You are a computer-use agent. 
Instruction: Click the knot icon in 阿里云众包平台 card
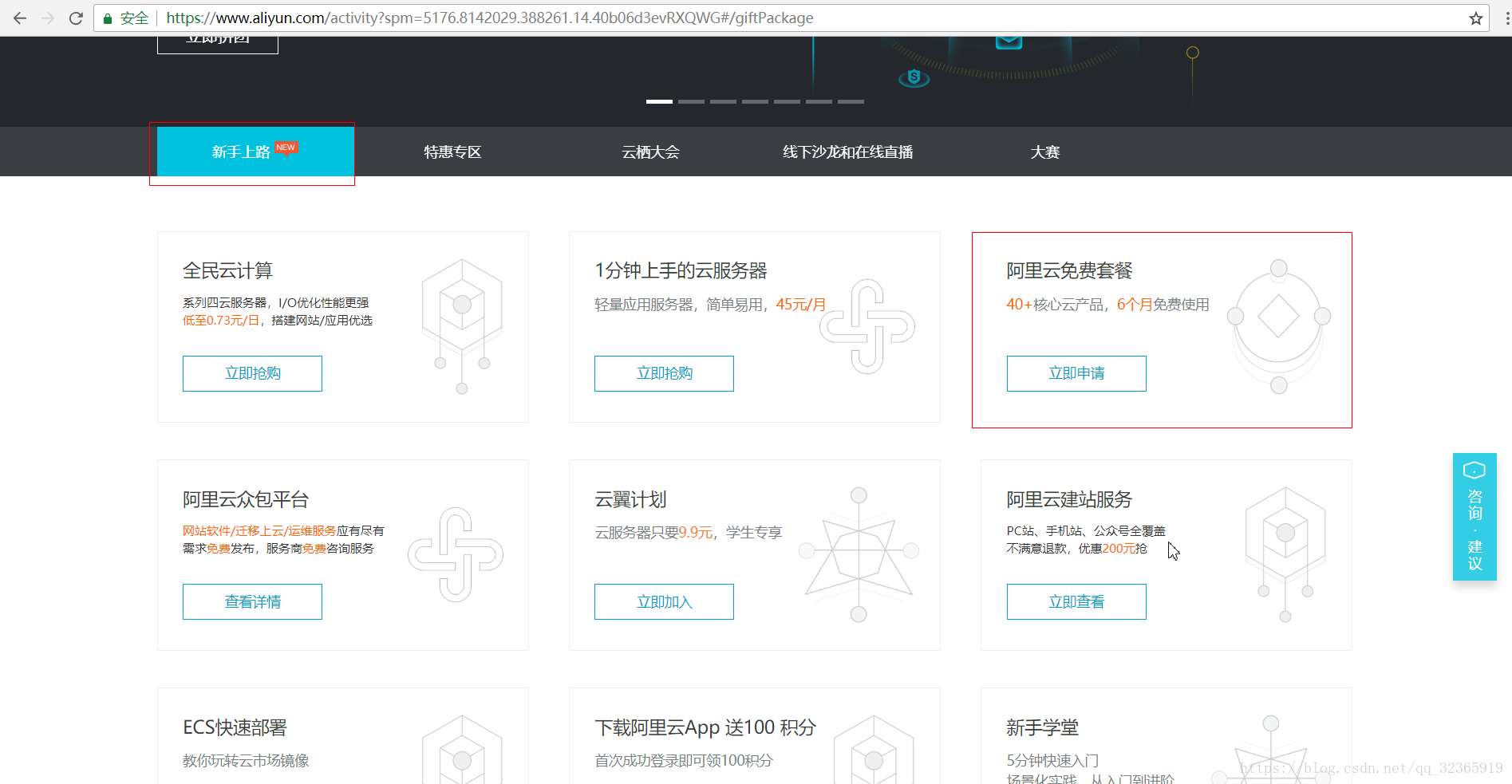point(456,554)
